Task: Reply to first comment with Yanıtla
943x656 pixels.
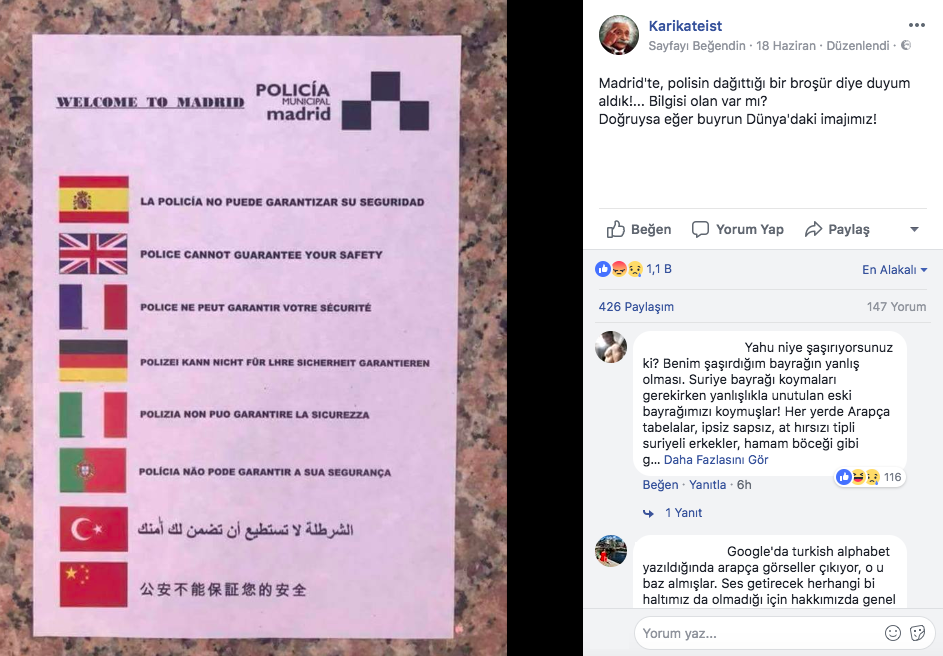Action: click(707, 485)
